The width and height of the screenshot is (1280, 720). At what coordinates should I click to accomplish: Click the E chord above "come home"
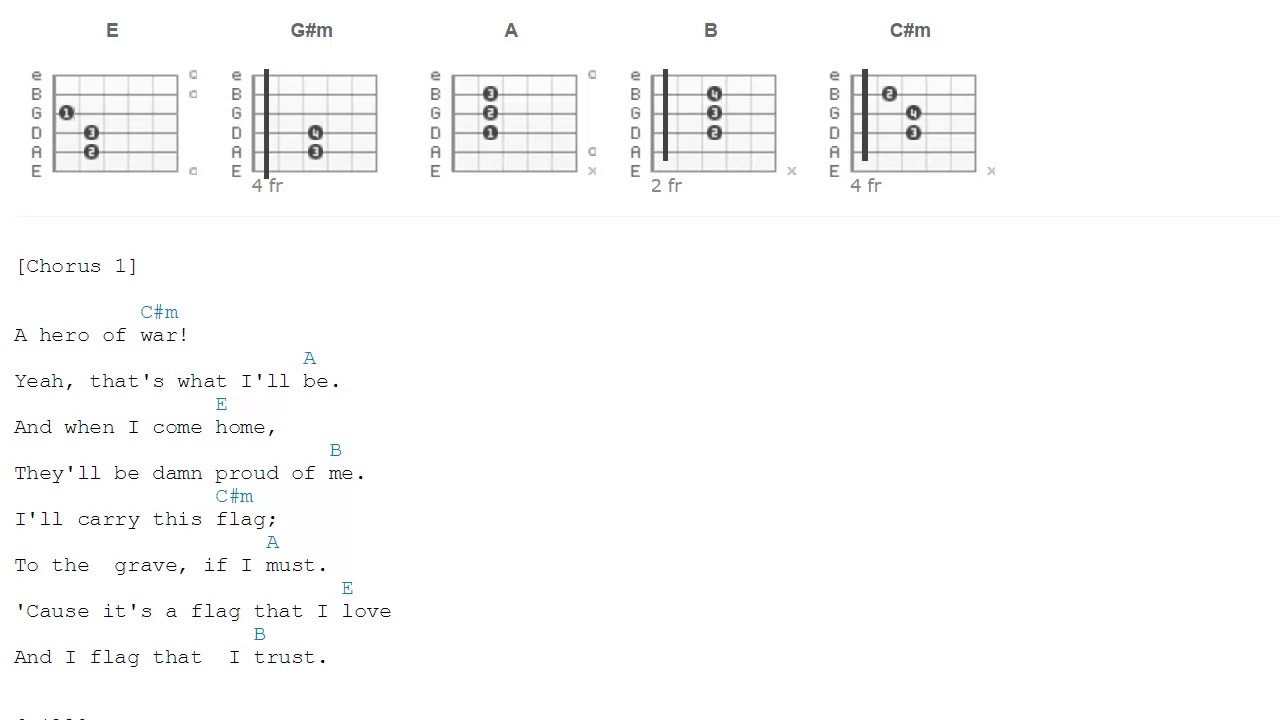(221, 404)
